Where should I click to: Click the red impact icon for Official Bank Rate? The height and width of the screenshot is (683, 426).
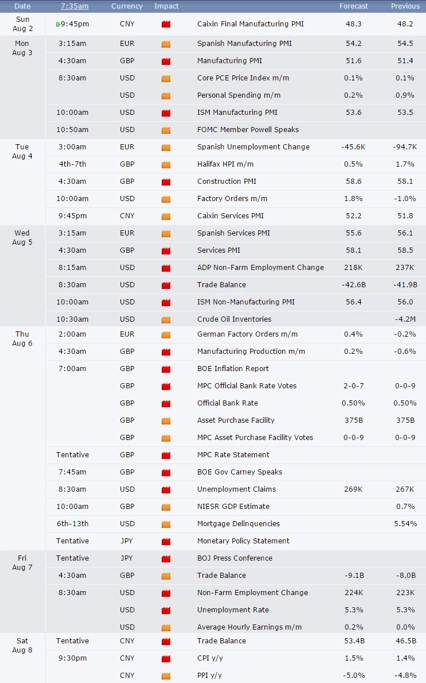pos(166,404)
